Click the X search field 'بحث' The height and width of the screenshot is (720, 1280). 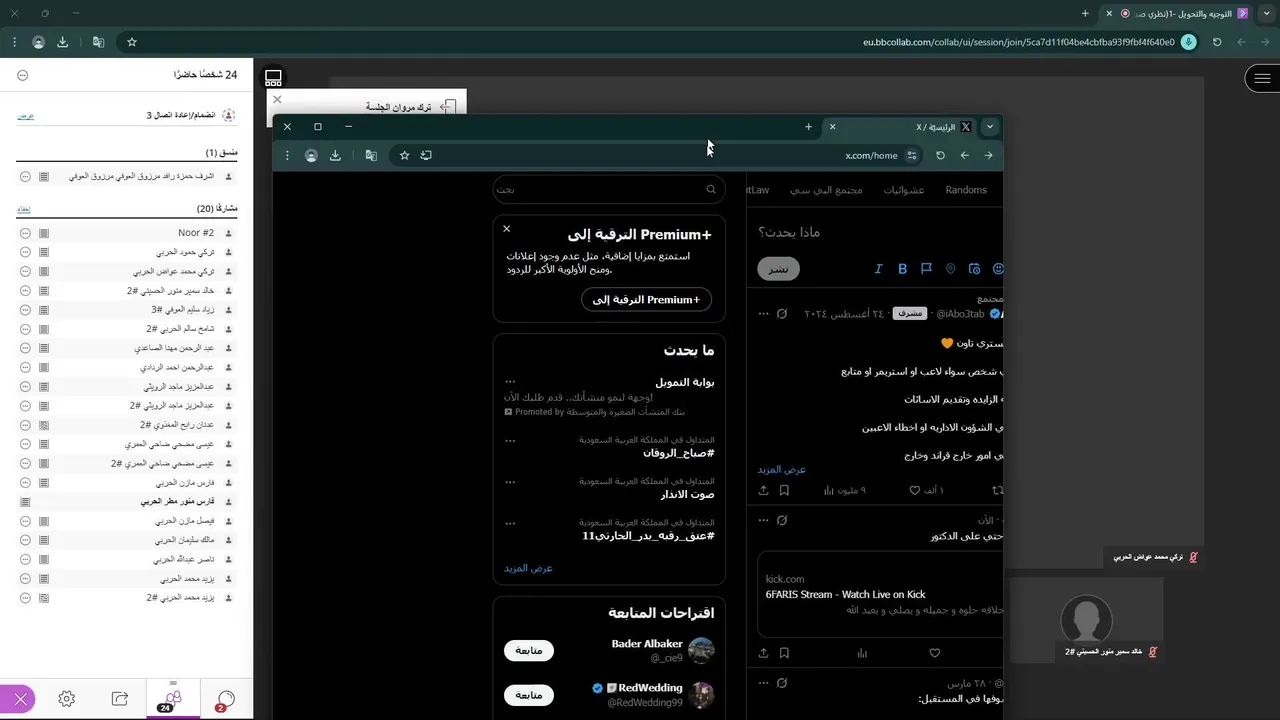click(x=608, y=189)
